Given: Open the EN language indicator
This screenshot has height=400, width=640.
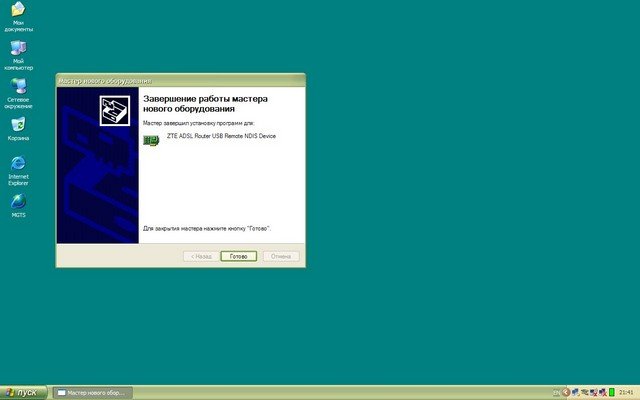Looking at the screenshot, I should click(x=557, y=392).
